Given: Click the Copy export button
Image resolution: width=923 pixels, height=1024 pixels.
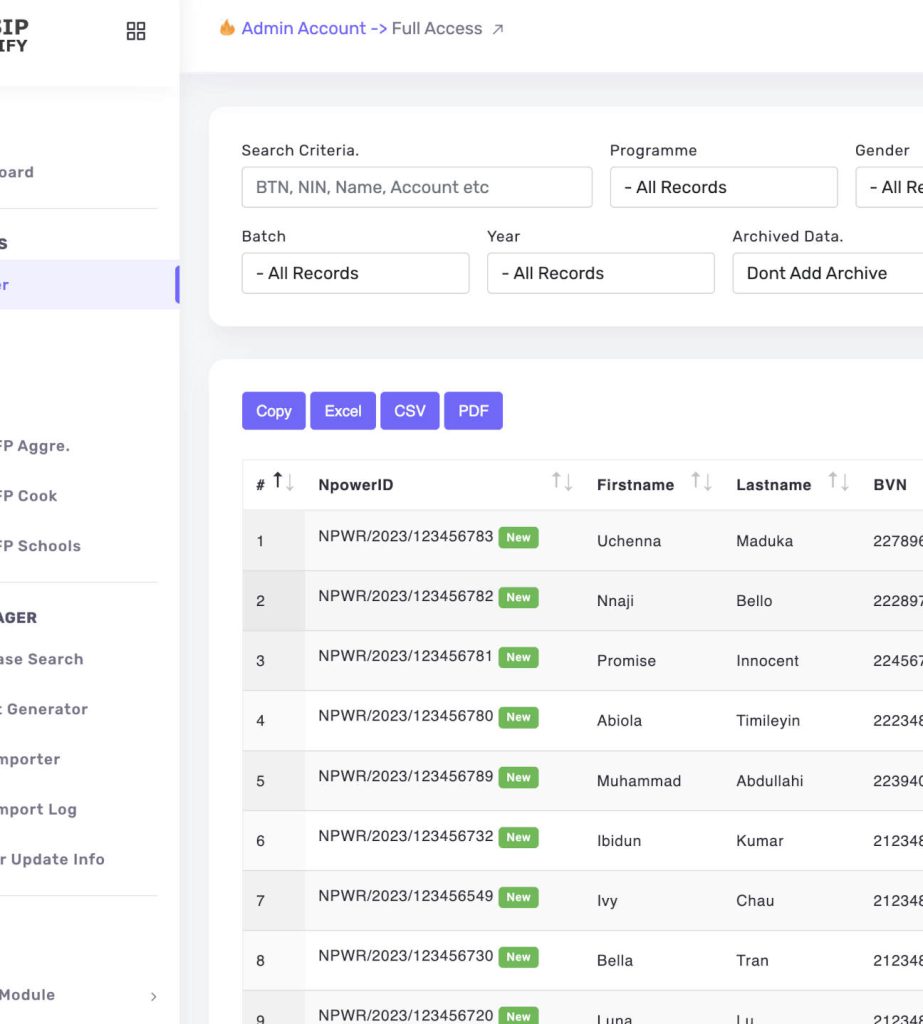Looking at the screenshot, I should click(x=273, y=411).
